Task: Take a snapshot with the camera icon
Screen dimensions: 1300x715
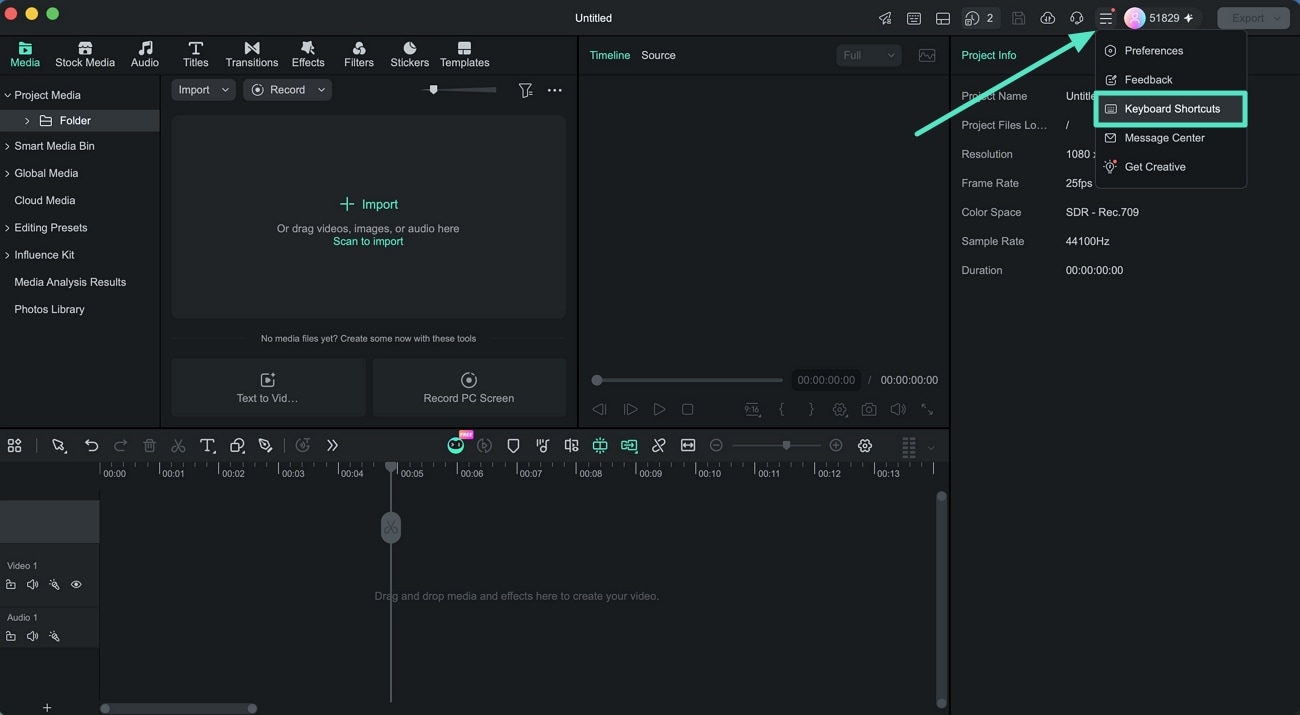Action: 869,409
